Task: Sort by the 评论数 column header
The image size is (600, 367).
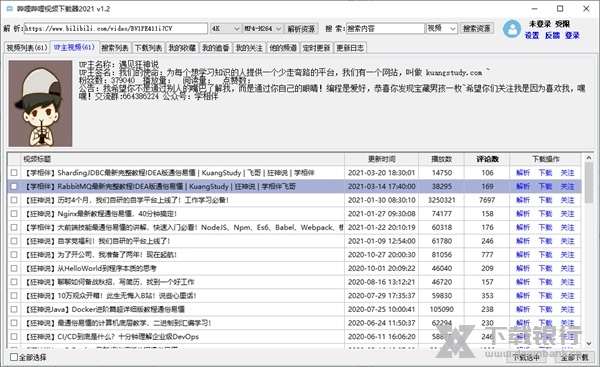Action: coord(487,159)
